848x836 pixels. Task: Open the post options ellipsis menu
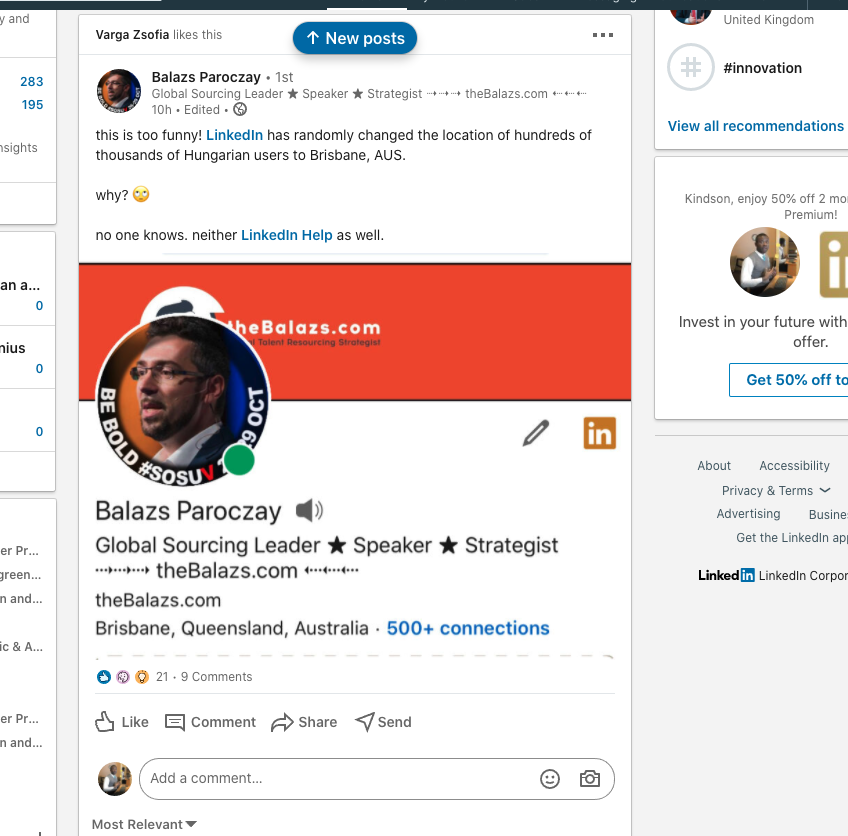603,34
